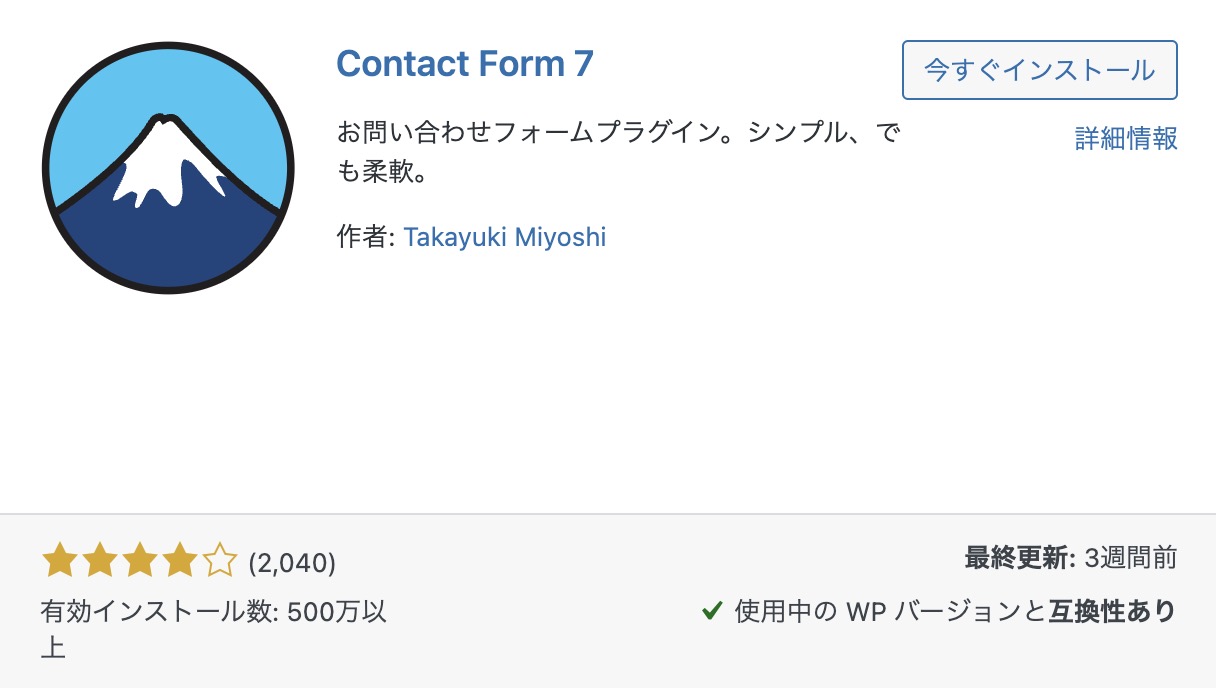Click the 作者: label
The height and width of the screenshot is (688, 1216).
tap(367, 238)
